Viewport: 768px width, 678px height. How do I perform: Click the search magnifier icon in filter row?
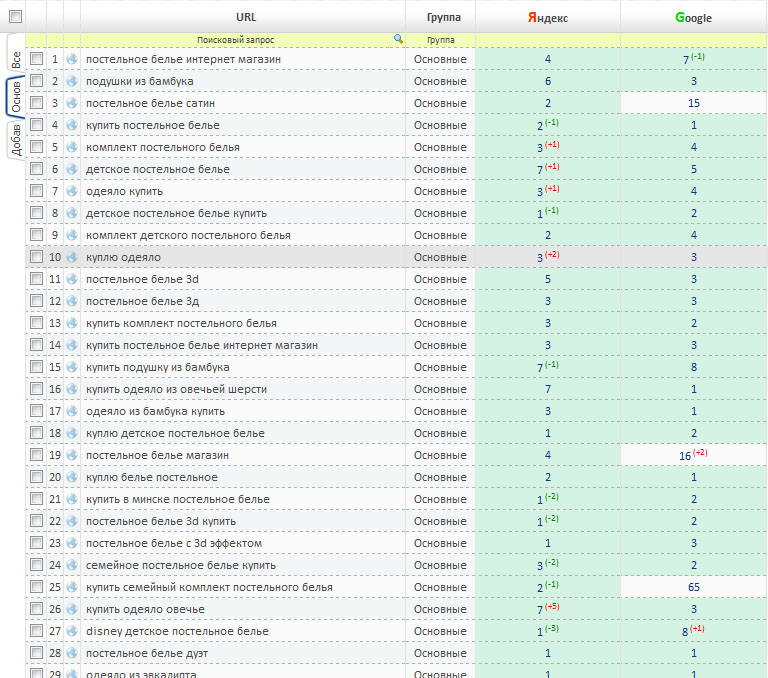pyautogui.click(x=398, y=39)
